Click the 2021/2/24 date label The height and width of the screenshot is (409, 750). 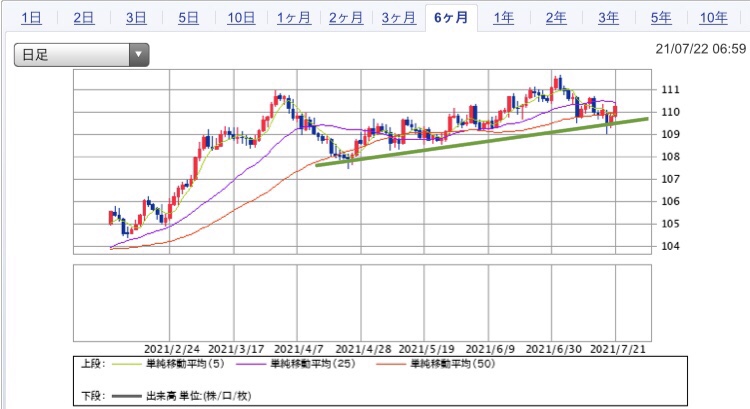click(172, 349)
